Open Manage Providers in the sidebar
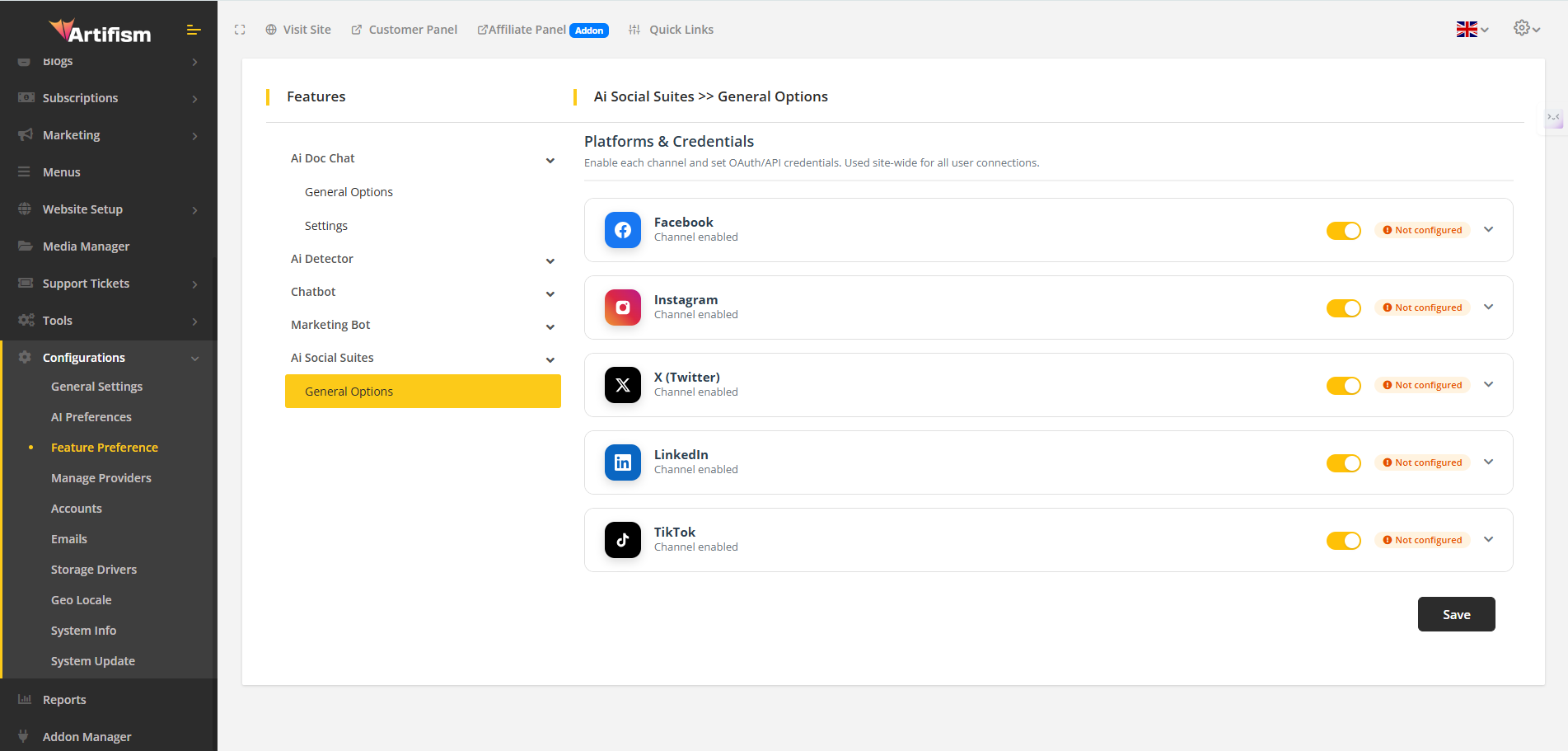 (x=101, y=478)
